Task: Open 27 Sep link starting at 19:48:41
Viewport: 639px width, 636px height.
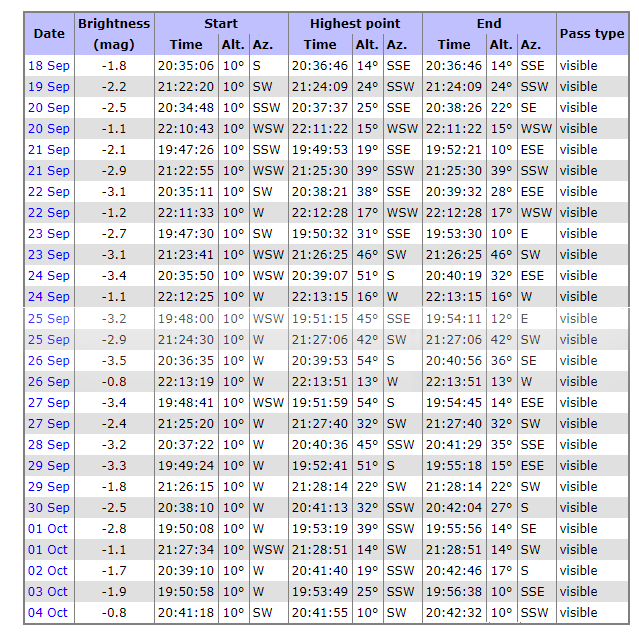Action: 48,403
